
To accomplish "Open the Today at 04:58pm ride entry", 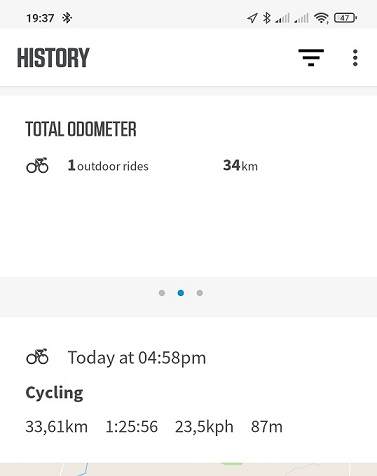I will point(137,358).
